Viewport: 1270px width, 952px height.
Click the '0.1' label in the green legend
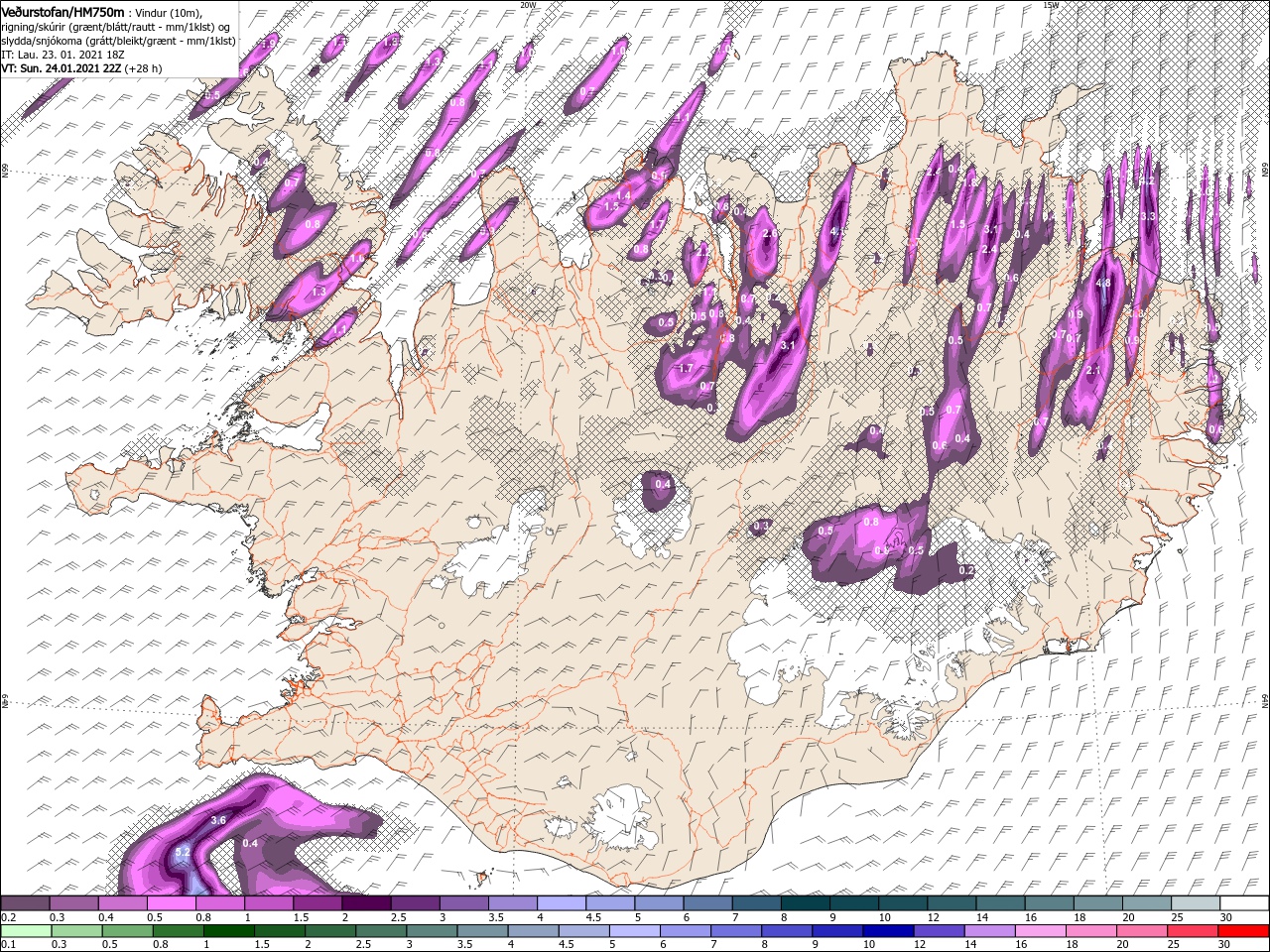point(8,945)
